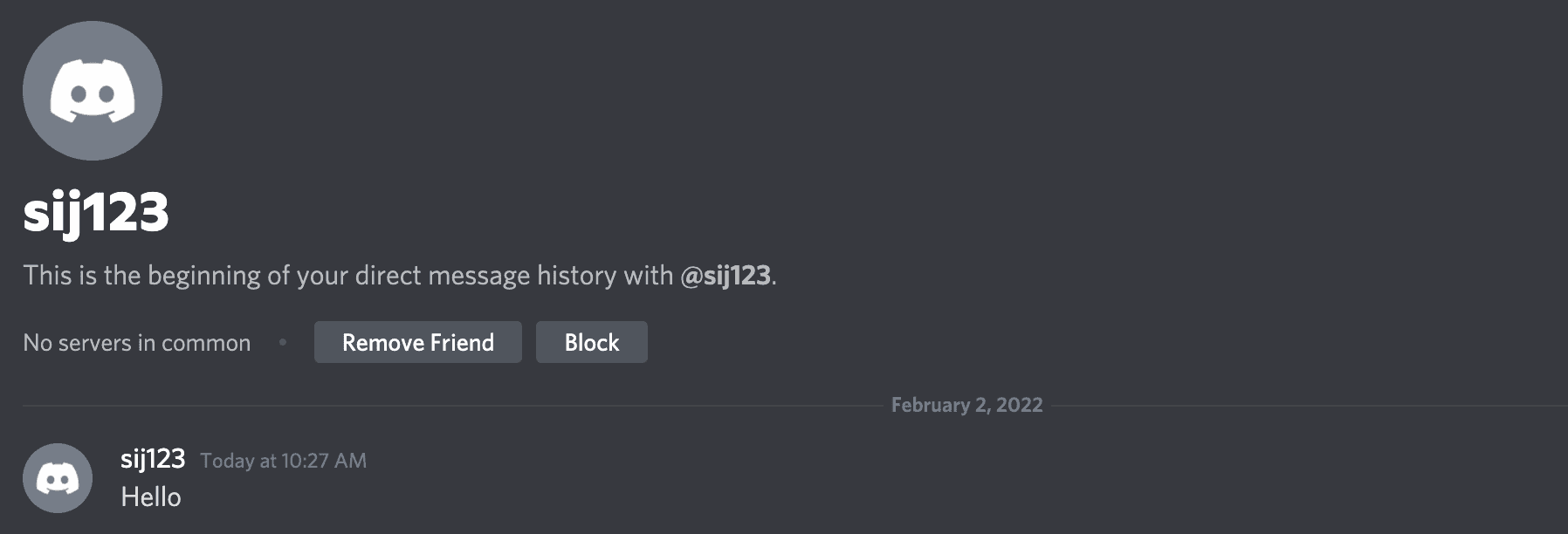Remove sij123 from friends

pos(418,342)
